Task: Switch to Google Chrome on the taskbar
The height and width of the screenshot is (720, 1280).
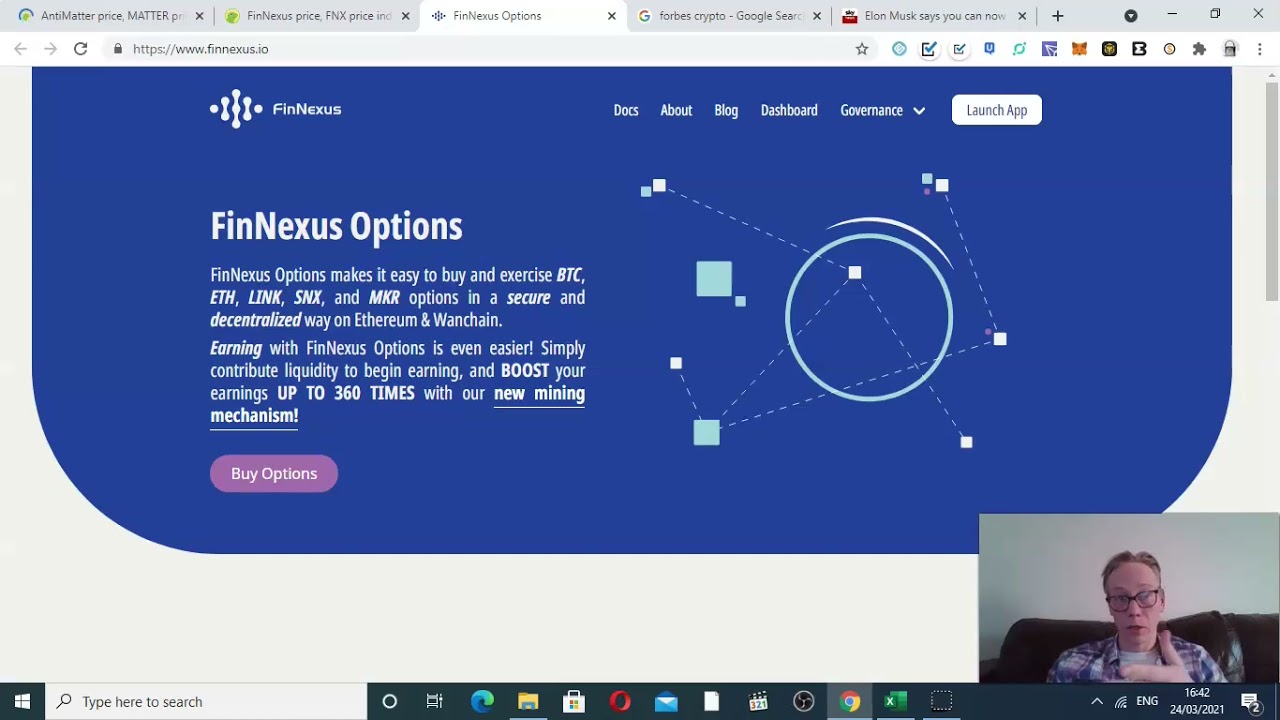Action: [850, 701]
